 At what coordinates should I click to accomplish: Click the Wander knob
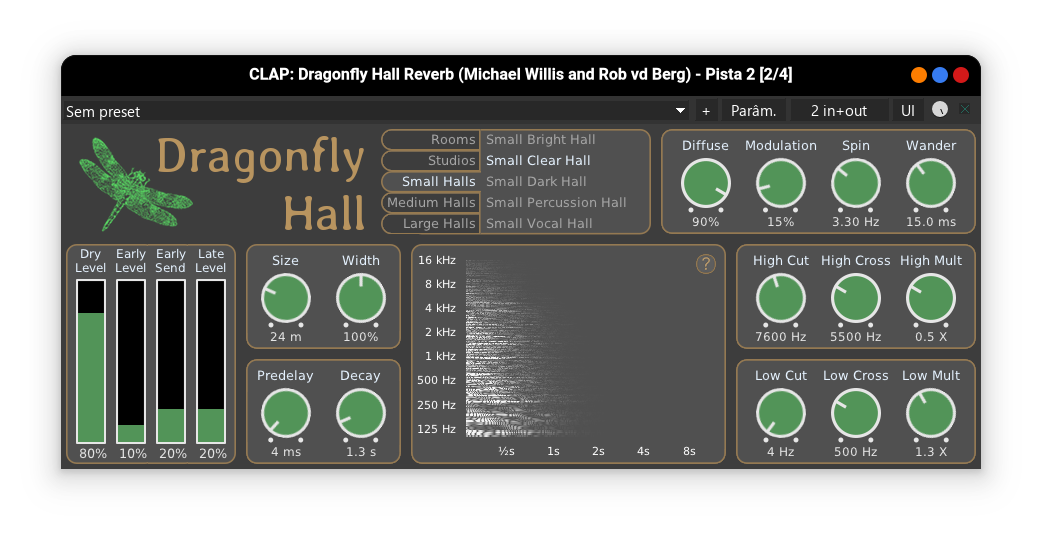930,183
